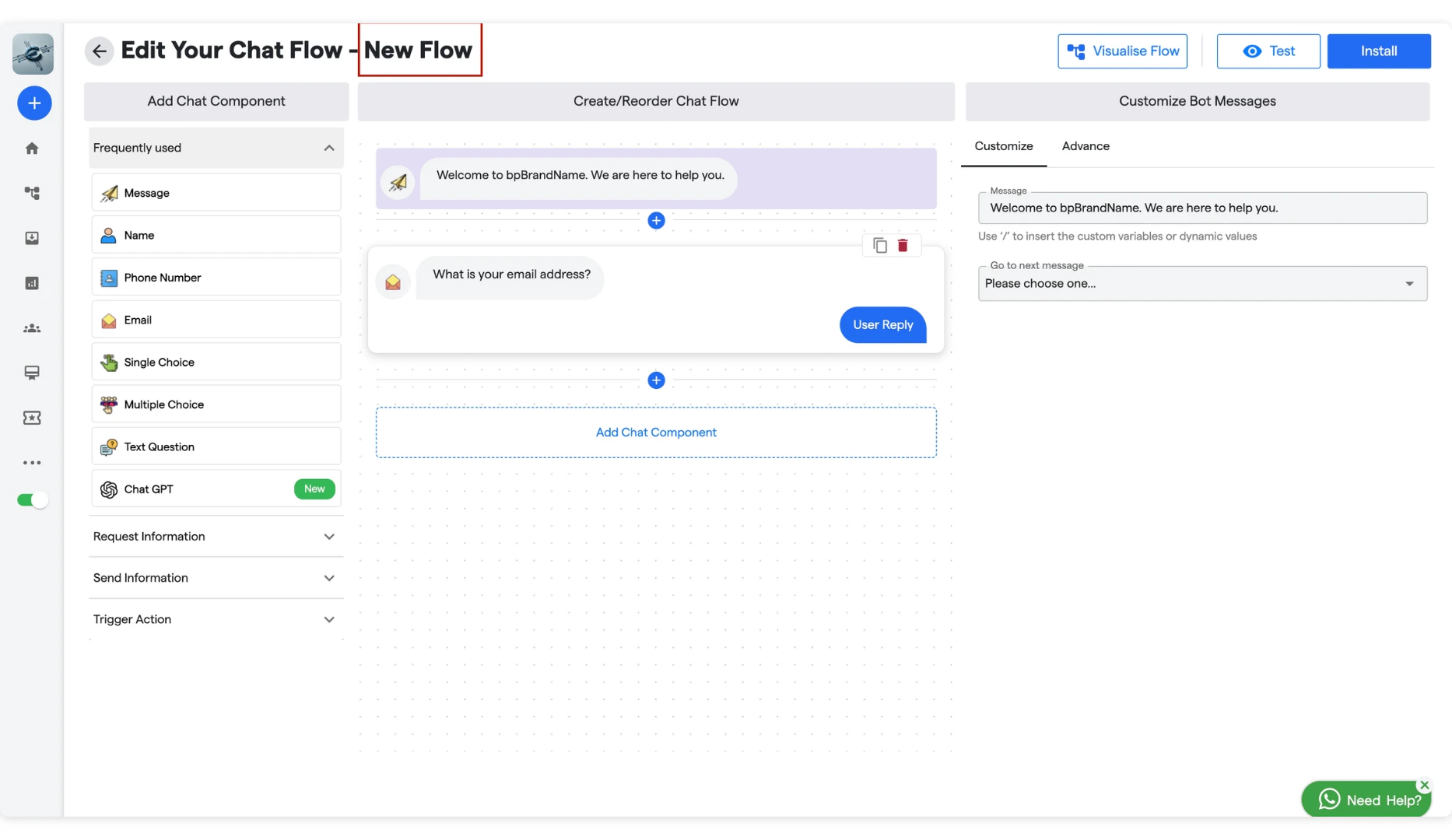
Task: Click the Add Chat Component panel header
Action: pos(216,101)
